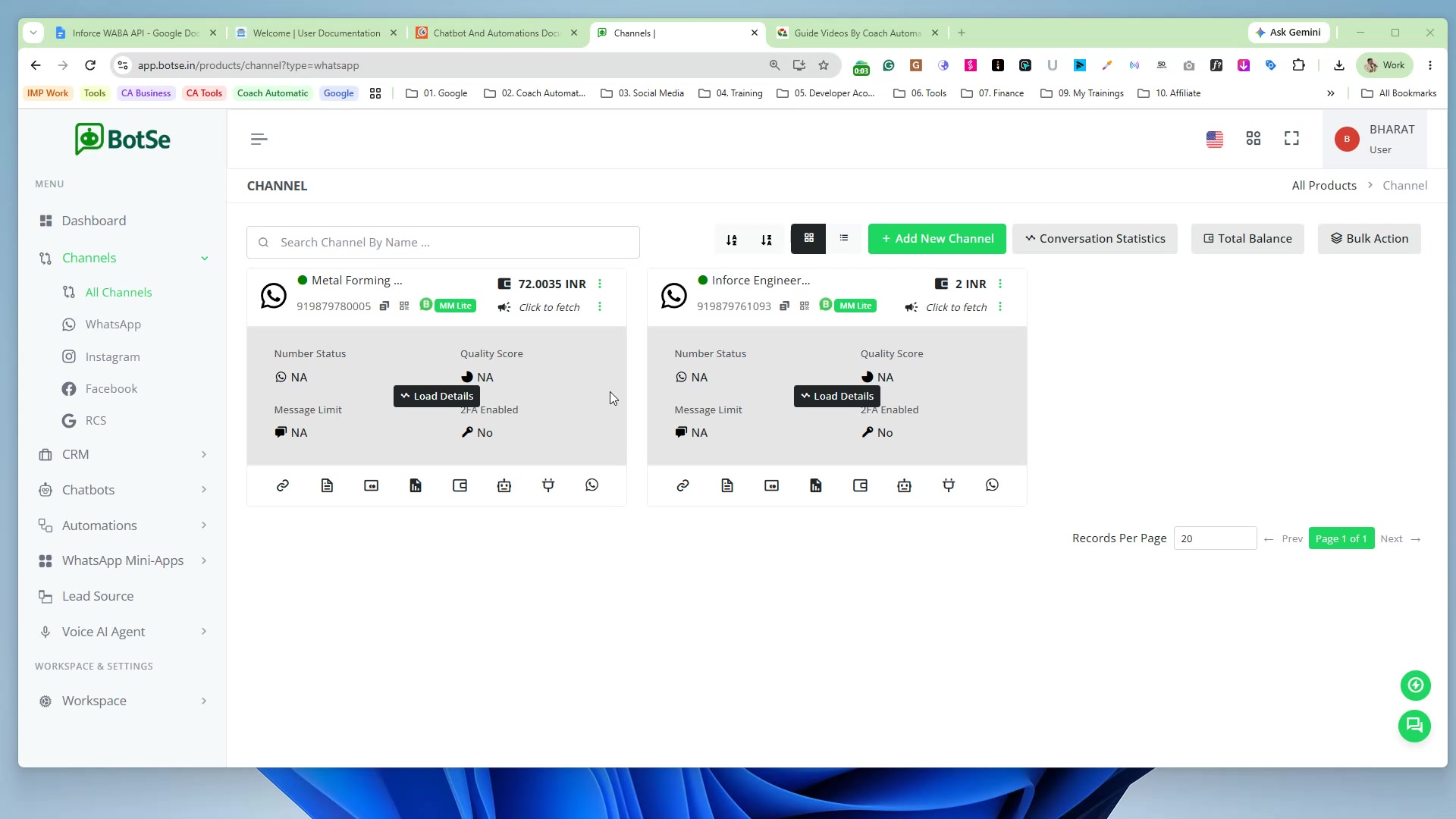Screen dimensions: 1456x819
Task: Open the green chat support bubble
Action: 1414,726
